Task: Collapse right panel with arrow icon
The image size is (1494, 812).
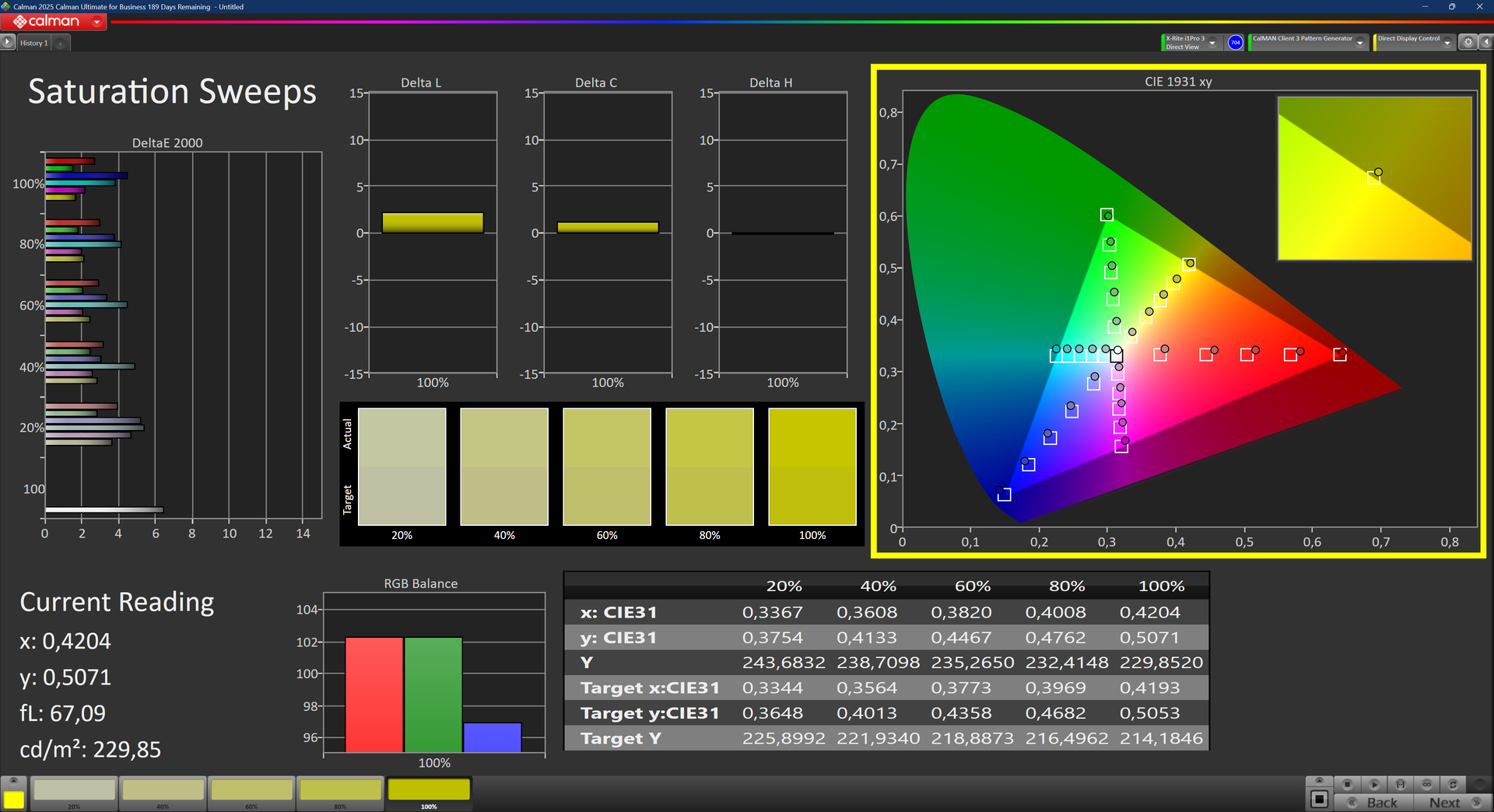Action: tap(1485, 43)
